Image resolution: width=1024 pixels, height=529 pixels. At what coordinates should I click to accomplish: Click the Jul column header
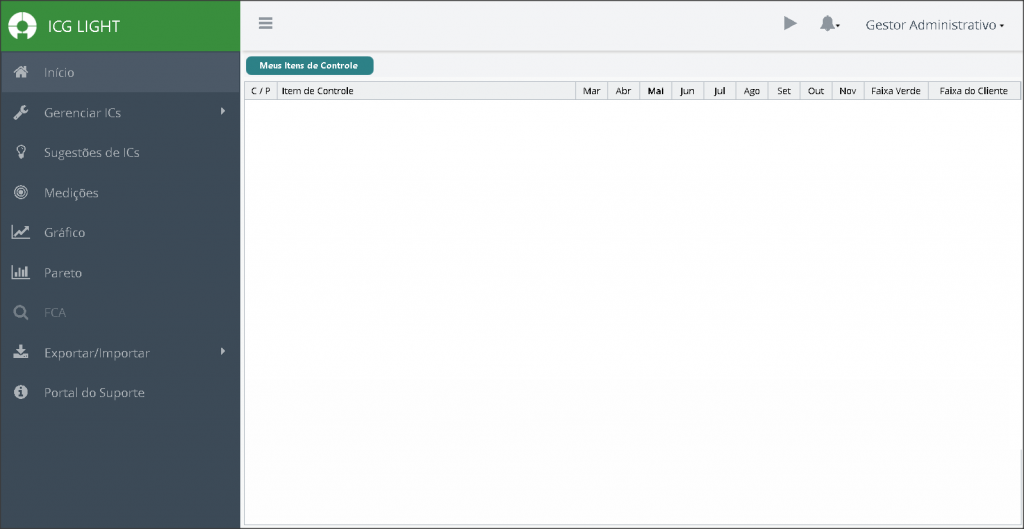[x=720, y=91]
